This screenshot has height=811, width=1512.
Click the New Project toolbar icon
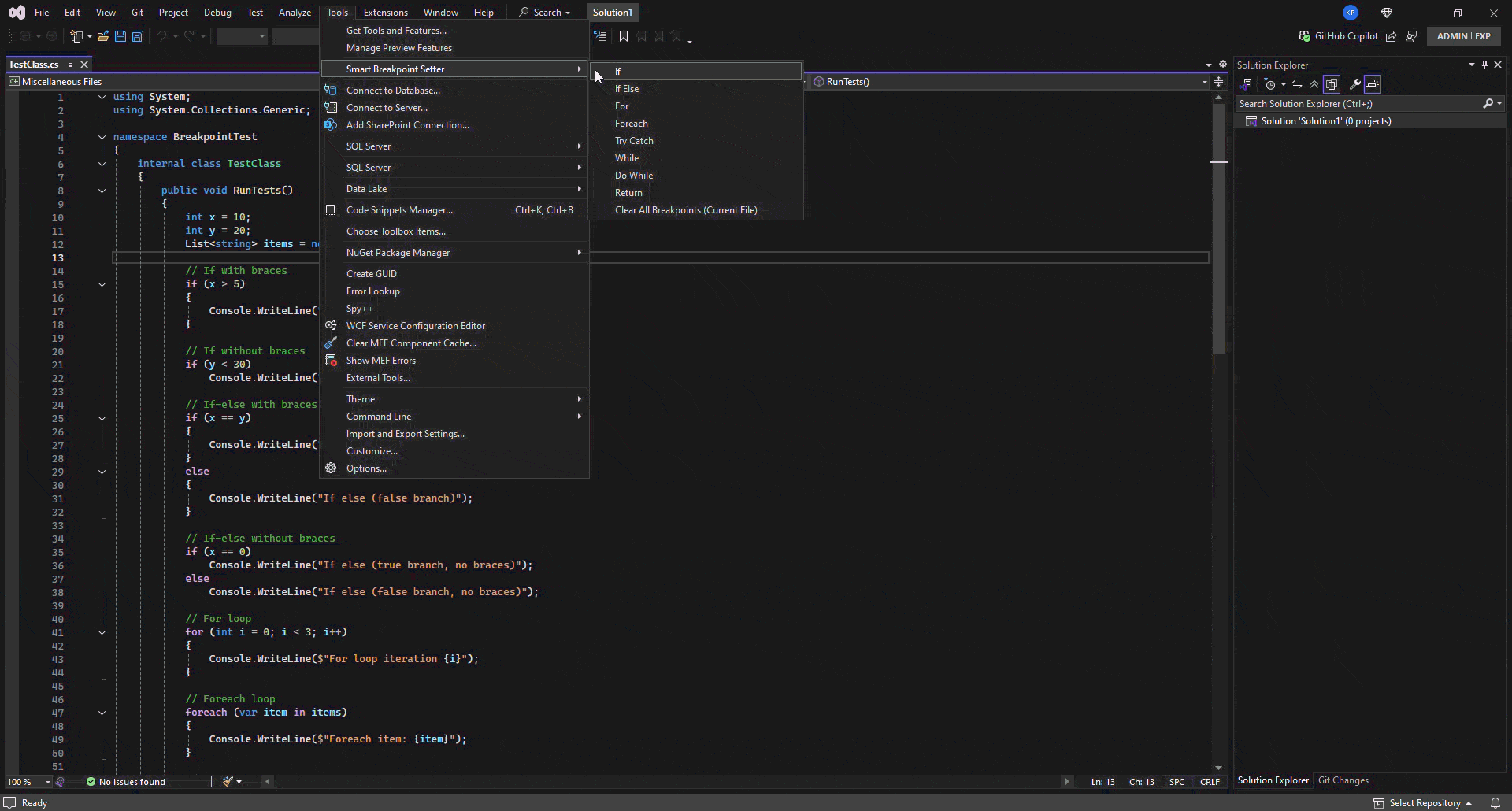point(76,36)
